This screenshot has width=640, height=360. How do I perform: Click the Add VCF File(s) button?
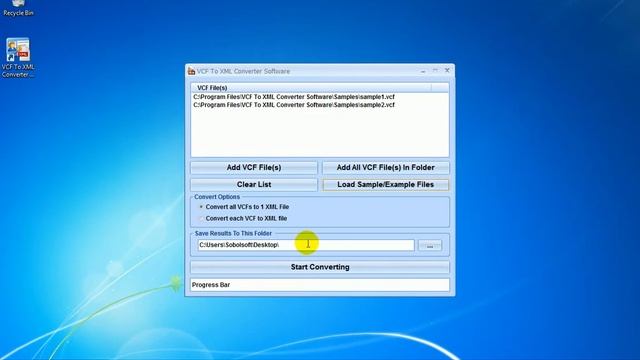click(x=254, y=168)
